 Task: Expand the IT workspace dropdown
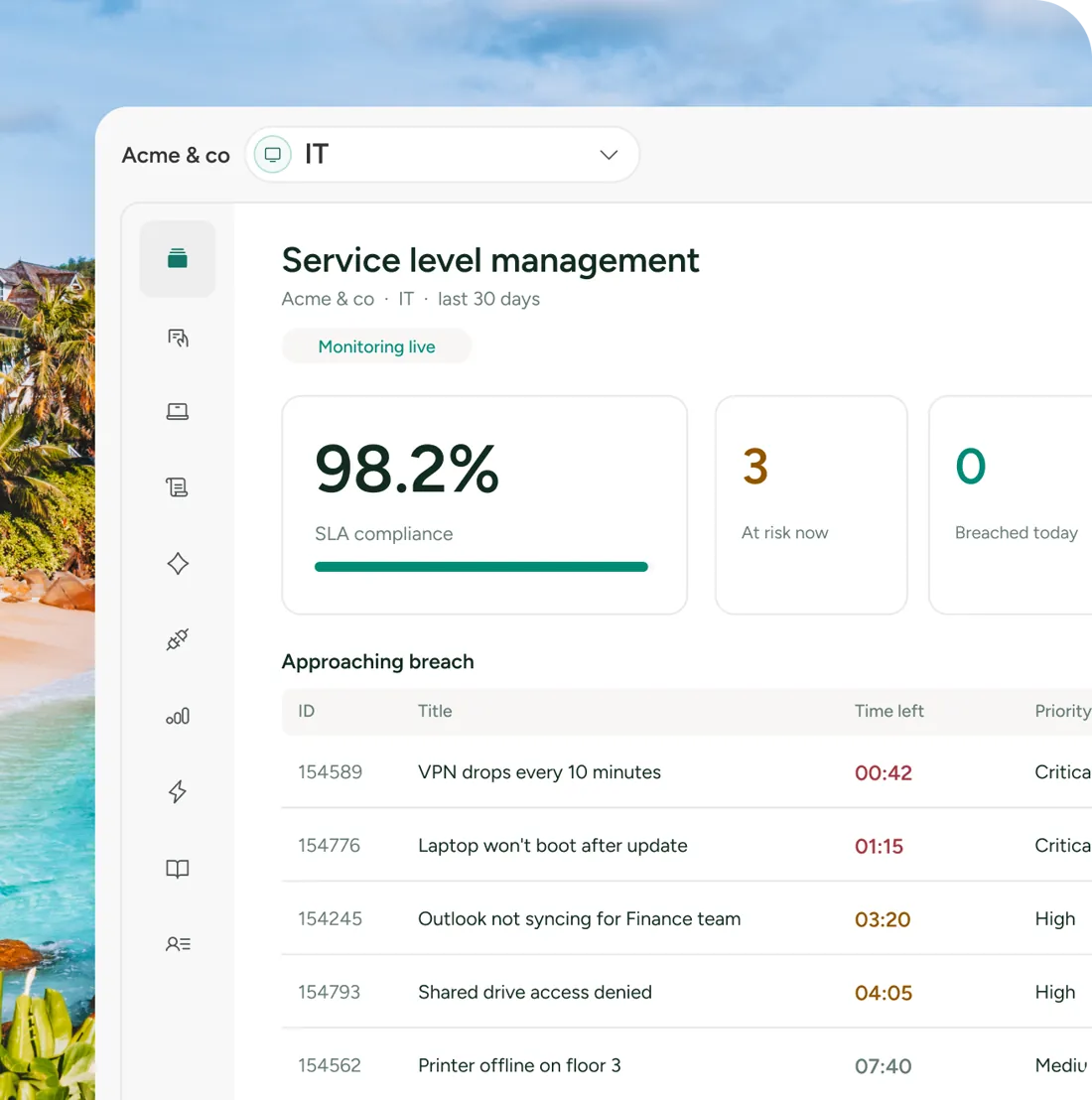(443, 154)
